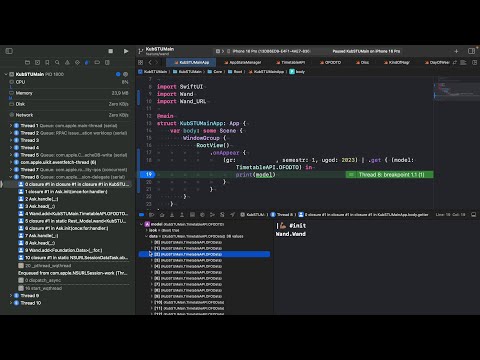
Task: Select the Debug navigator icon
Action: click(87, 62)
